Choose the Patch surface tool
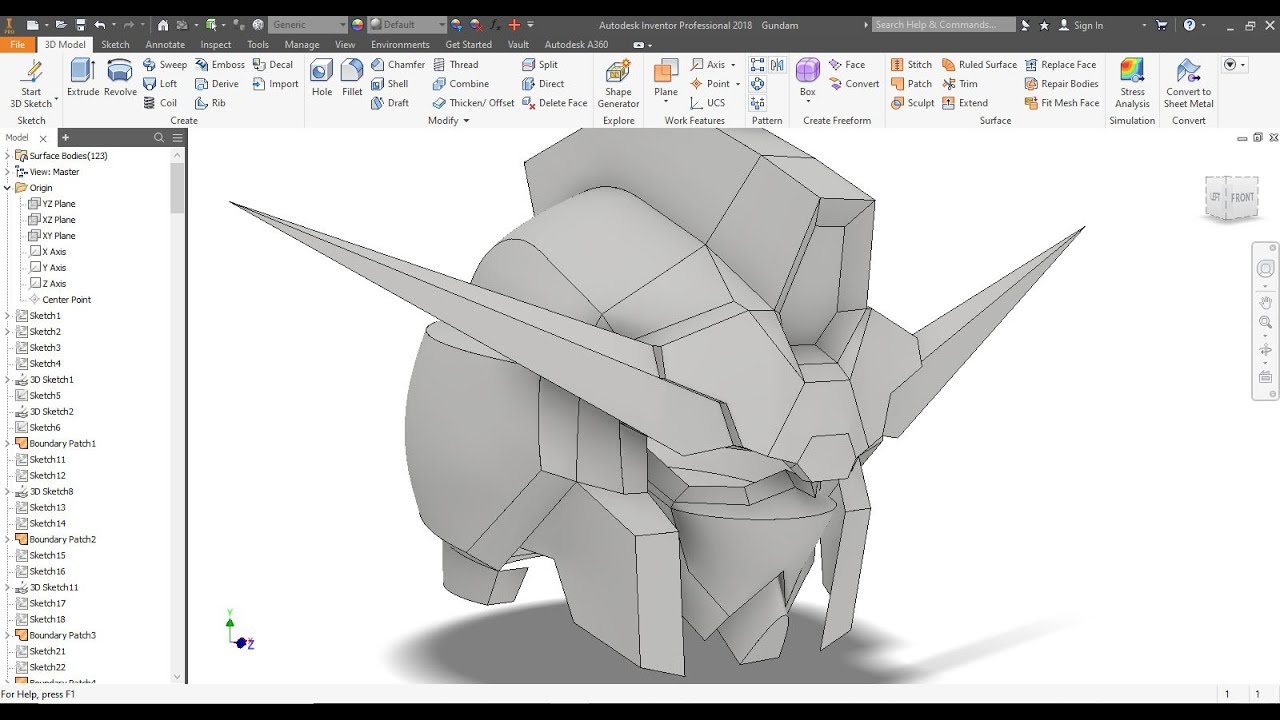This screenshot has height=720, width=1280. pyautogui.click(x=911, y=84)
